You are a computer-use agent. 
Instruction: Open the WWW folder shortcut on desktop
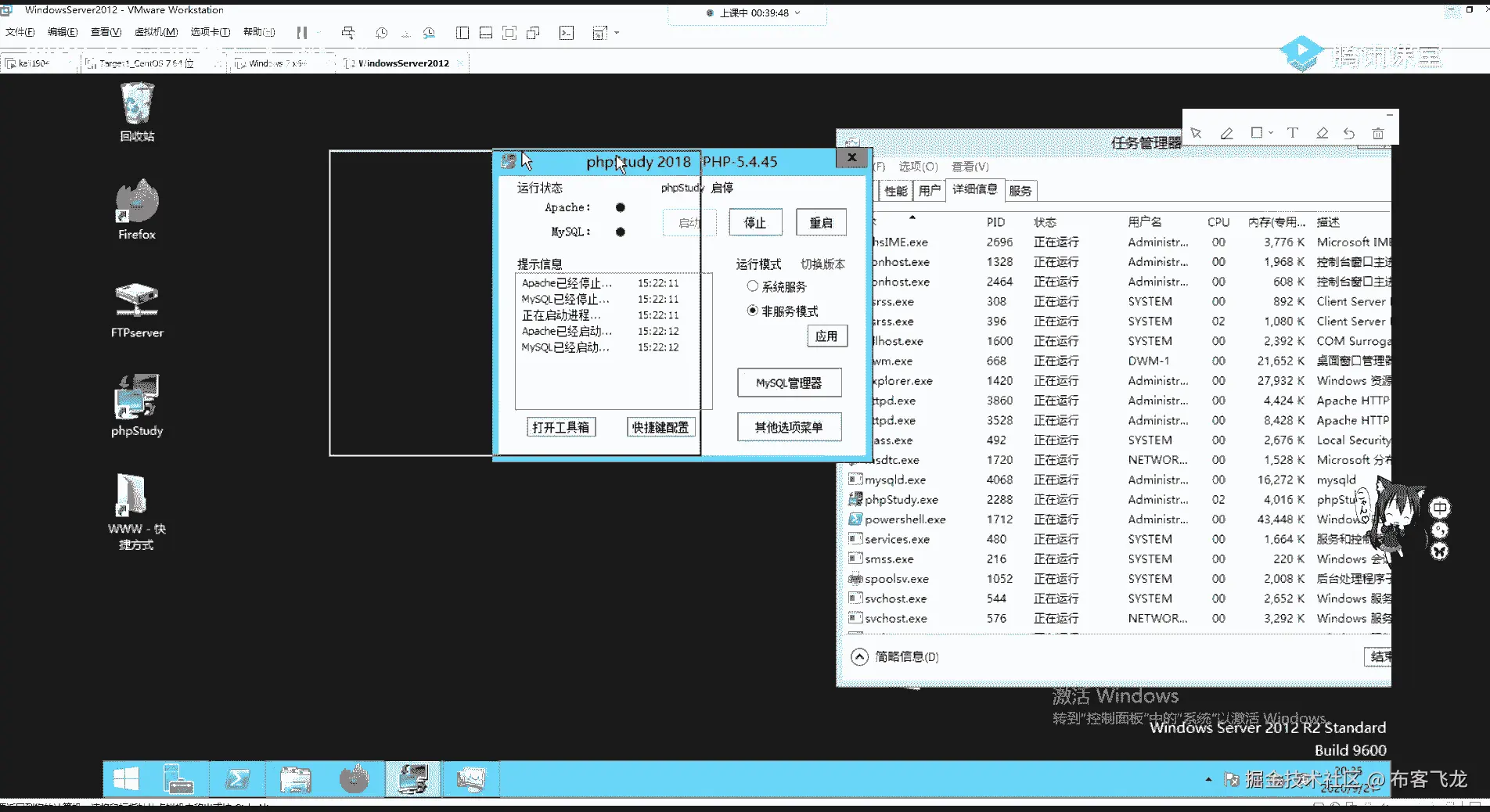(x=137, y=512)
